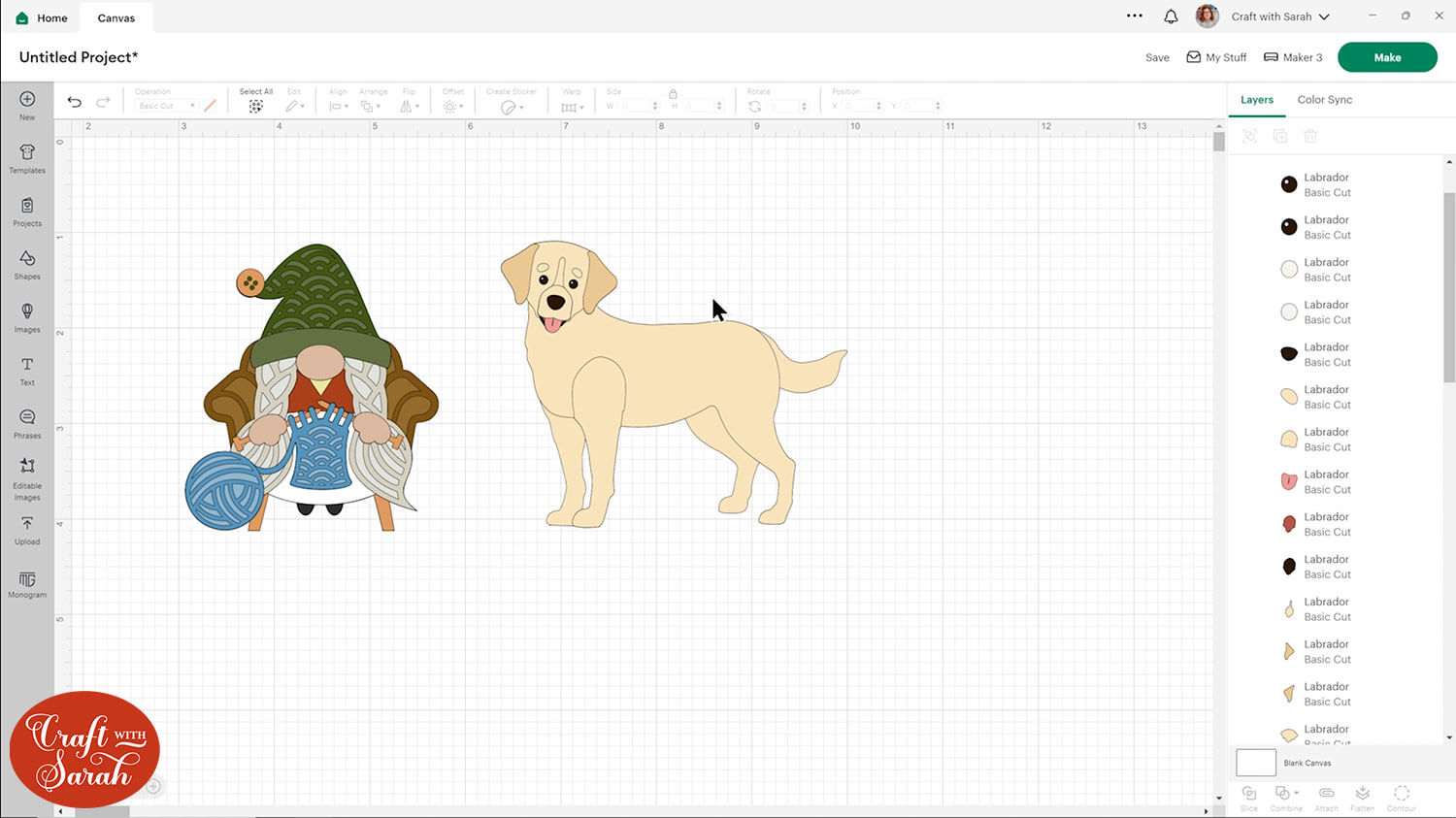This screenshot has width=1456, height=818.
Task: Click the Upload icon
Action: point(27,529)
